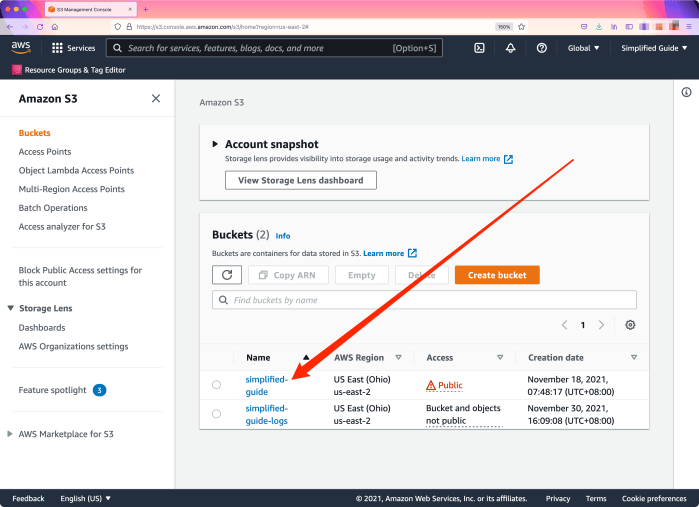Bookmark the page with the star icon
Viewport: 699px width, 507px height.
(522, 27)
